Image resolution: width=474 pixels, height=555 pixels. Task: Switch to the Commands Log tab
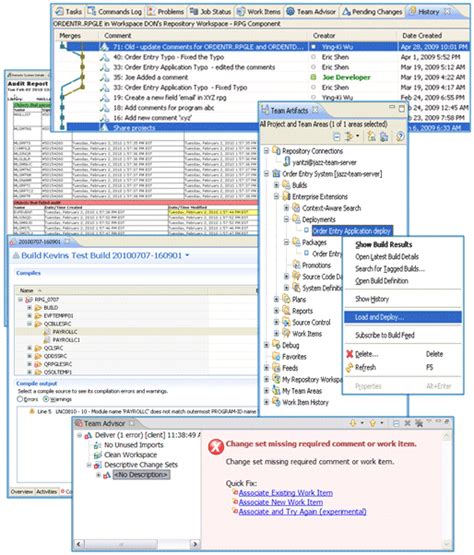pos(115,12)
